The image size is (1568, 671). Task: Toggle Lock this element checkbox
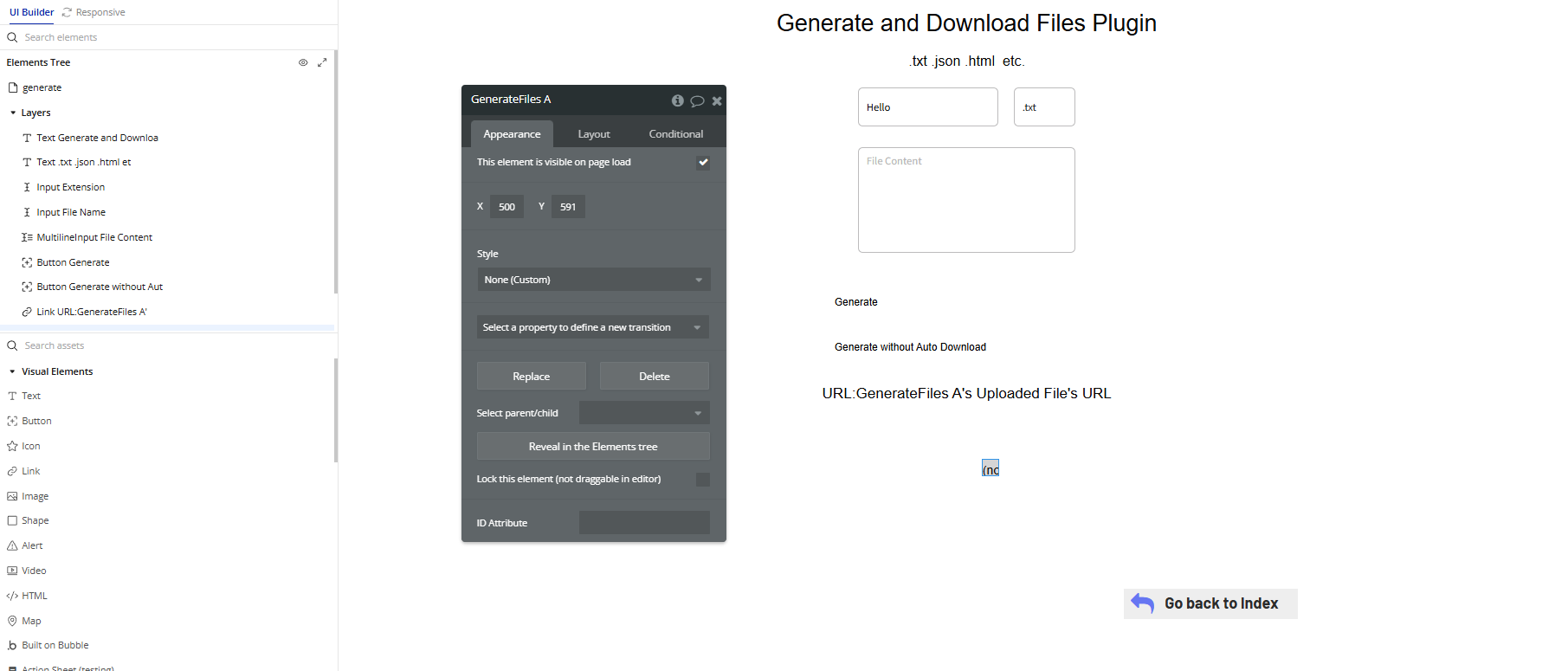pos(703,480)
